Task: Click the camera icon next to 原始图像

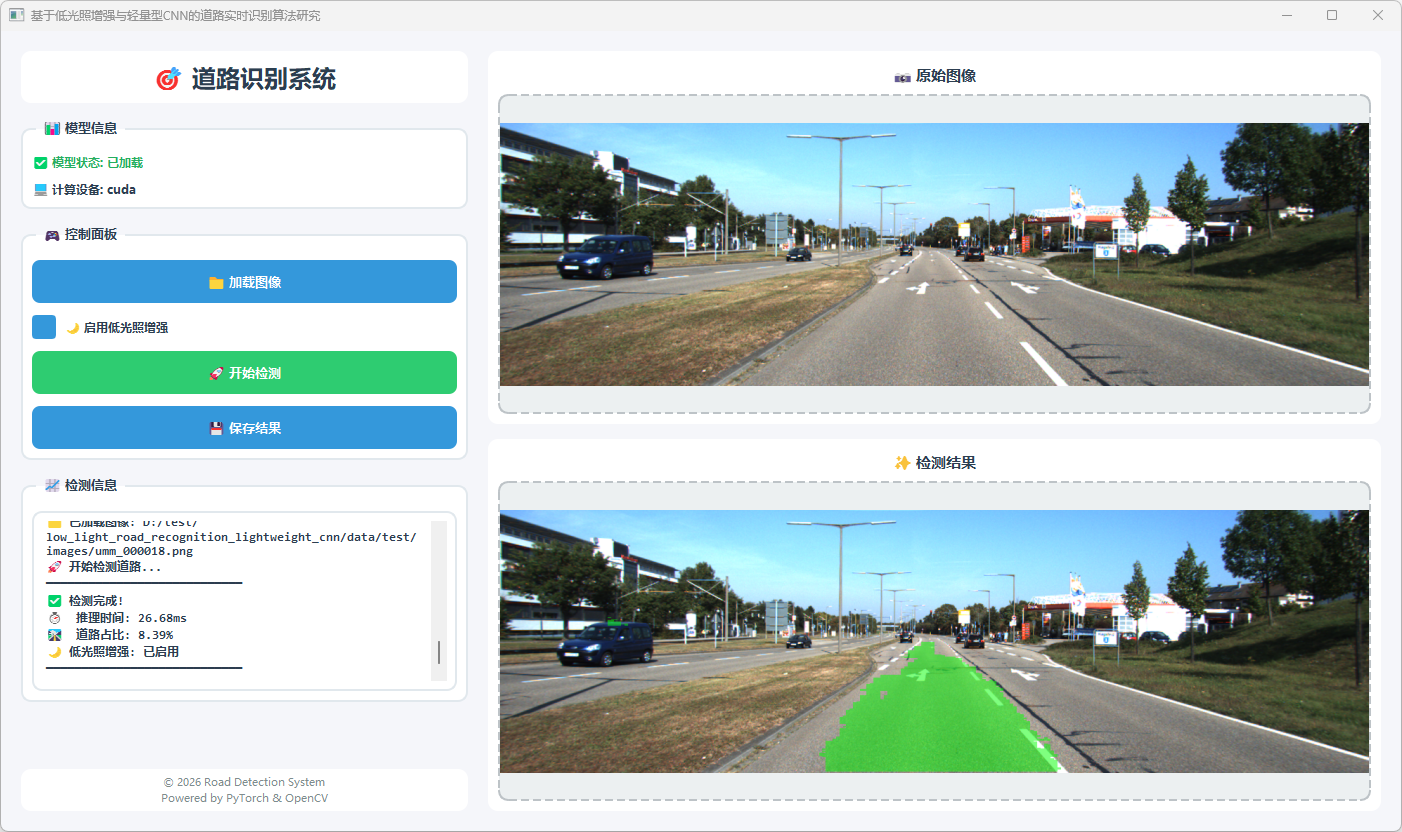Action: click(902, 77)
